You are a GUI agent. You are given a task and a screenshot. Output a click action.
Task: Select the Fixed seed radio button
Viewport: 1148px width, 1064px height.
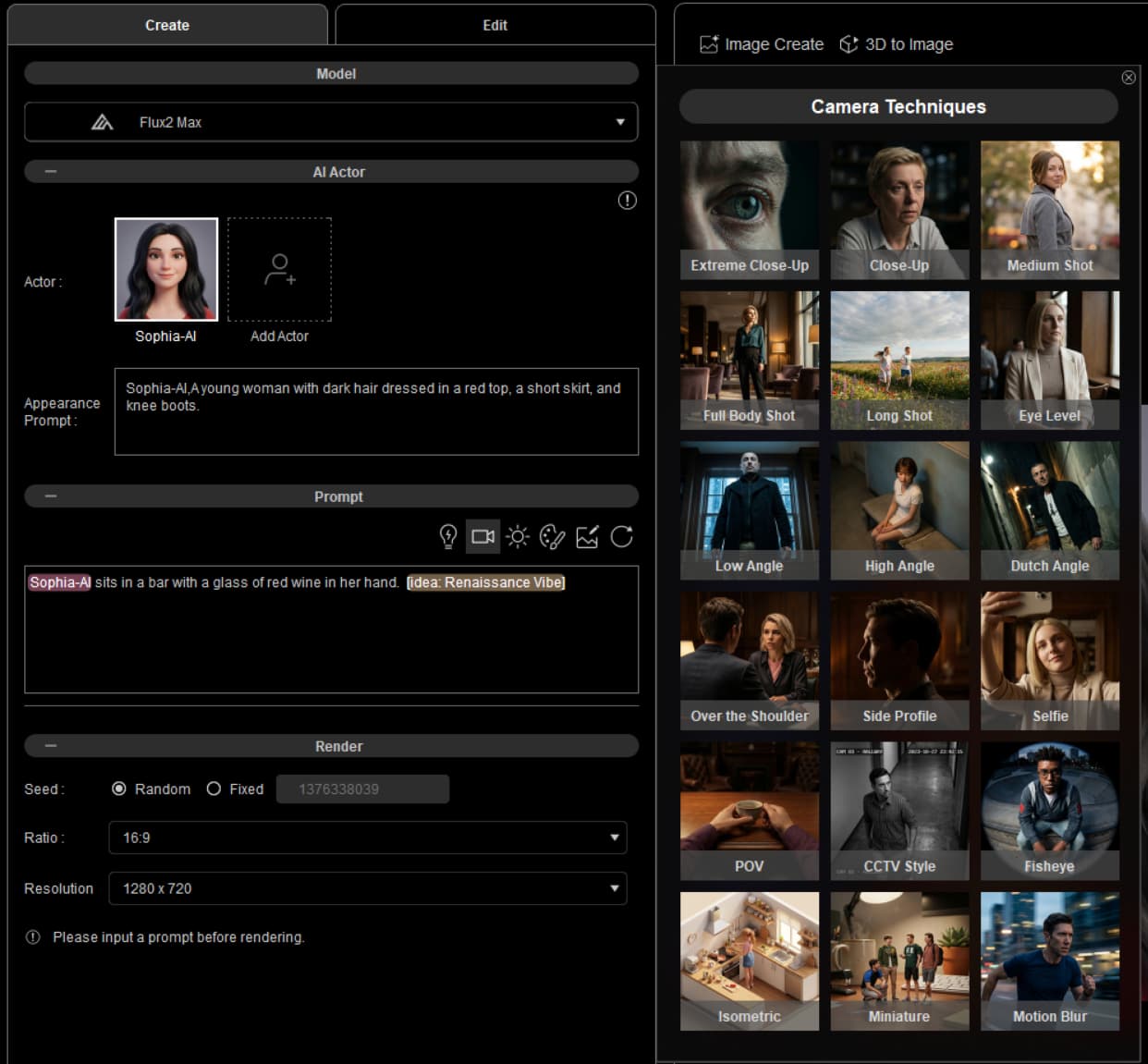[214, 789]
